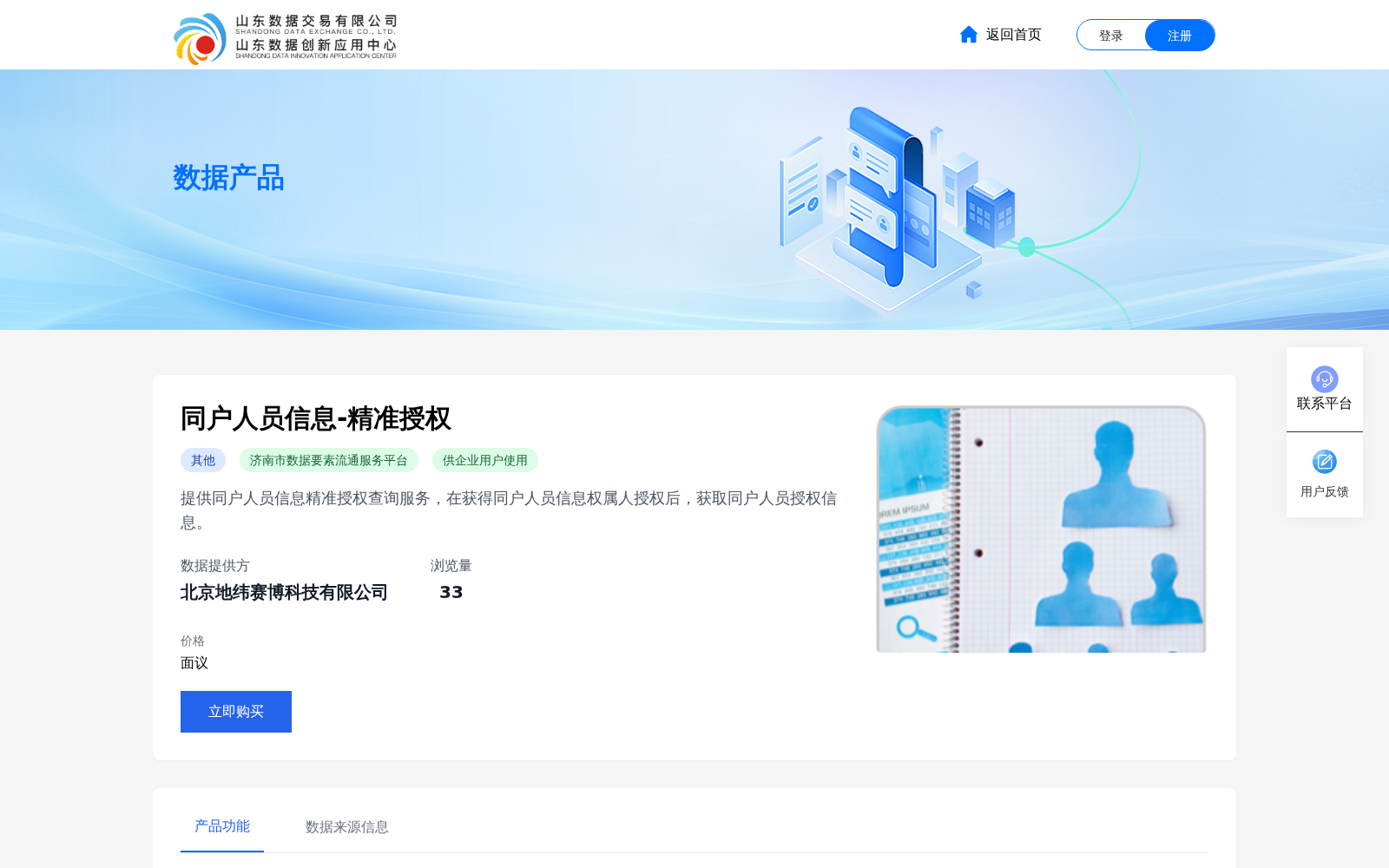Screen dimensions: 1389x868
Task: Click the 面议 price value
Action: click(194, 663)
